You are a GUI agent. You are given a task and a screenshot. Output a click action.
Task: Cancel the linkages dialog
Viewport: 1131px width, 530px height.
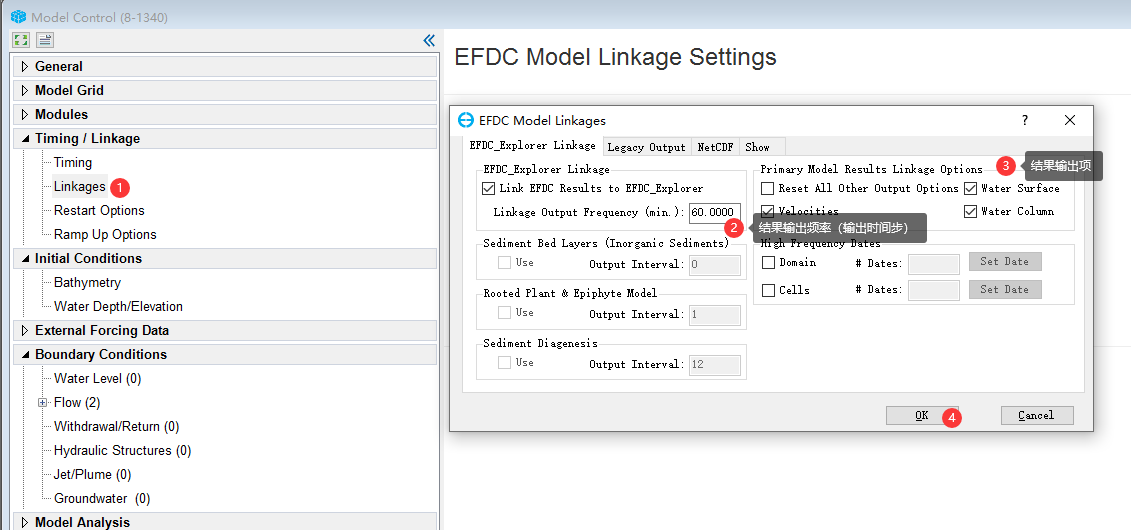[x=1036, y=415]
